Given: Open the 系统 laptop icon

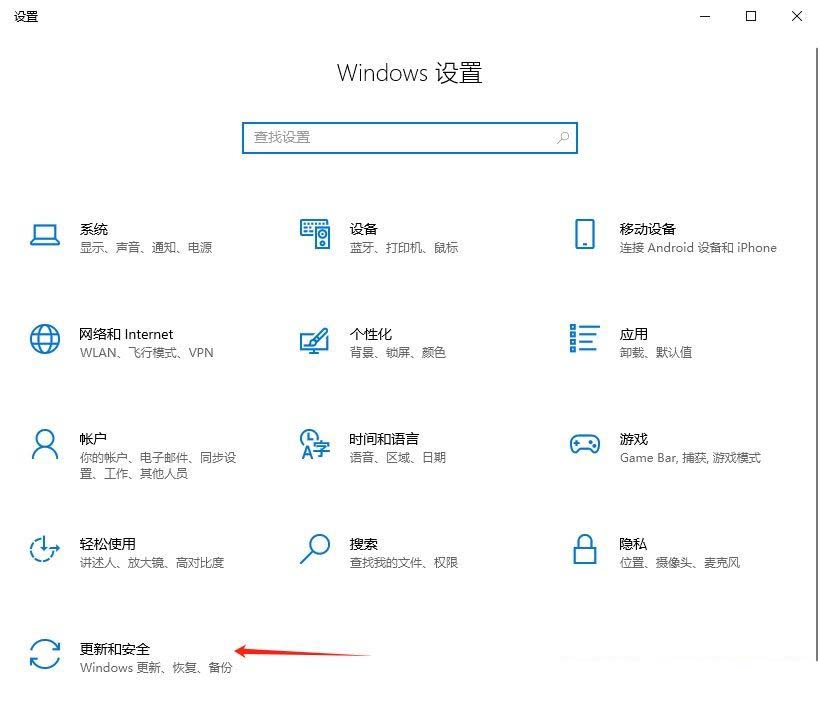Looking at the screenshot, I should click(x=45, y=235).
